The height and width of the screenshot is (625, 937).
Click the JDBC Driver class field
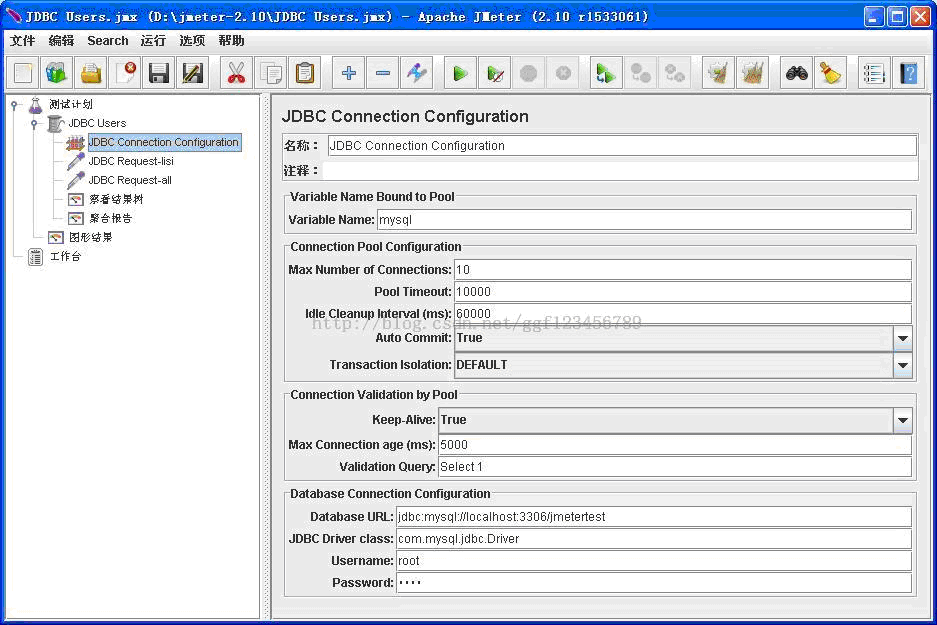tap(654, 539)
